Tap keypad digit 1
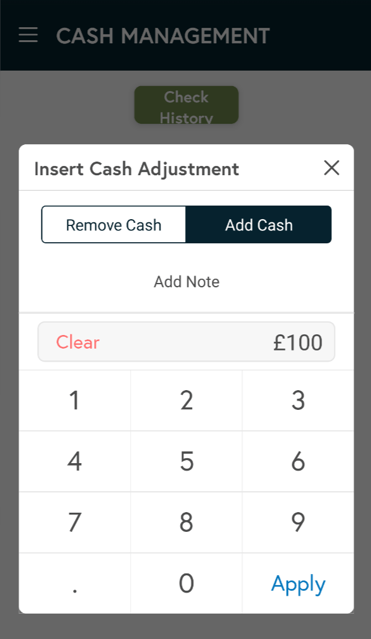371x639 pixels. click(75, 400)
